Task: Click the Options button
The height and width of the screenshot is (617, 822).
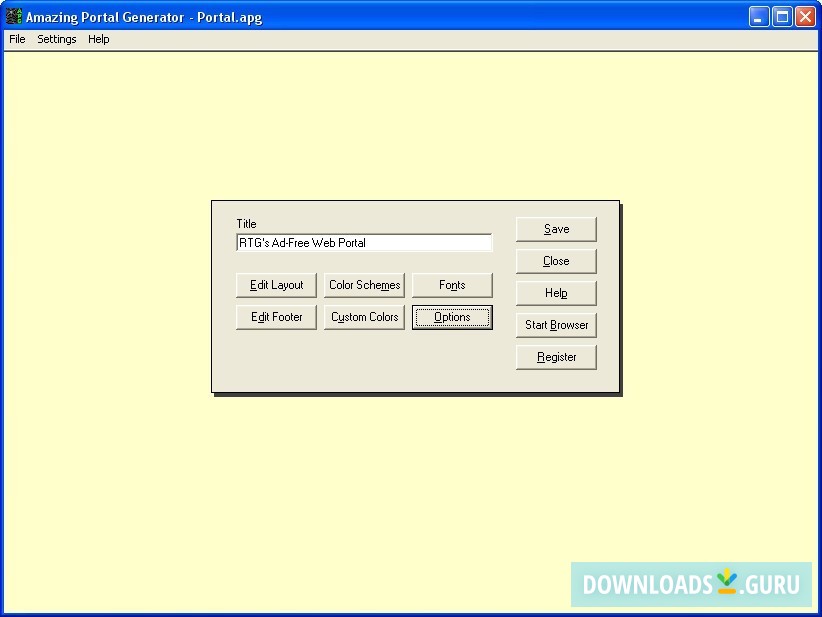Action: click(452, 317)
